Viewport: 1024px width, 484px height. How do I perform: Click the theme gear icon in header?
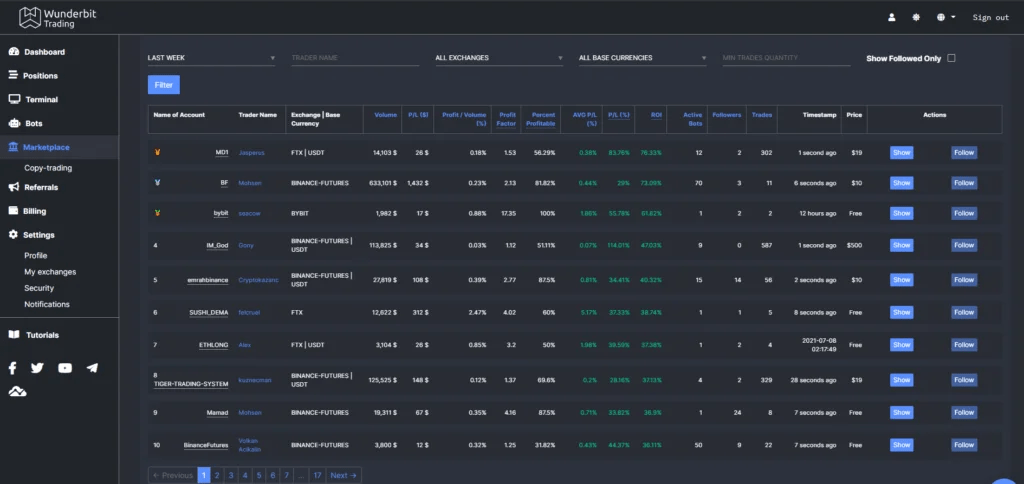(x=916, y=18)
